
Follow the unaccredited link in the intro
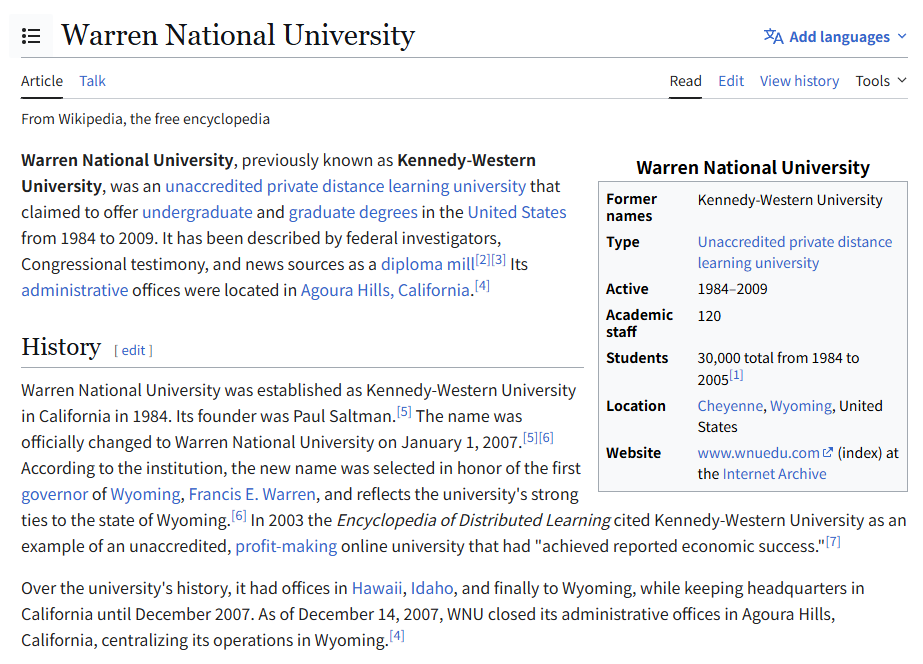pyautogui.click(x=213, y=186)
